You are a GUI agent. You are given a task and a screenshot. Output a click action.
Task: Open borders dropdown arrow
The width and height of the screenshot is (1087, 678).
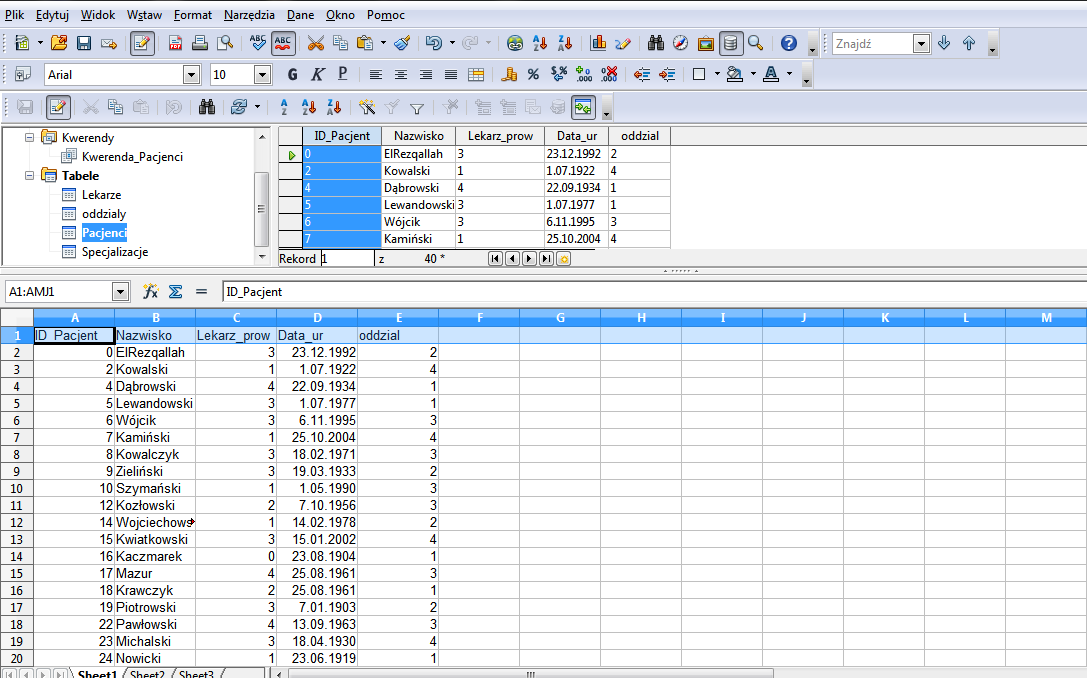(x=718, y=74)
